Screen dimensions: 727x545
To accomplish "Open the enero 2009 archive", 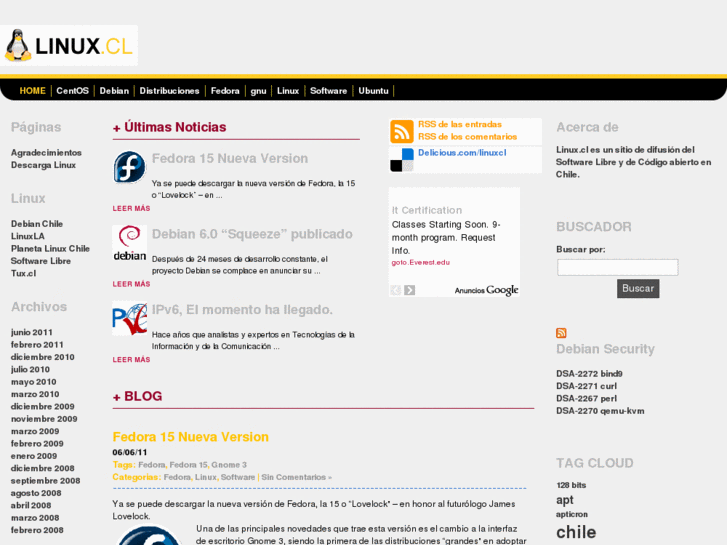I will point(34,456).
